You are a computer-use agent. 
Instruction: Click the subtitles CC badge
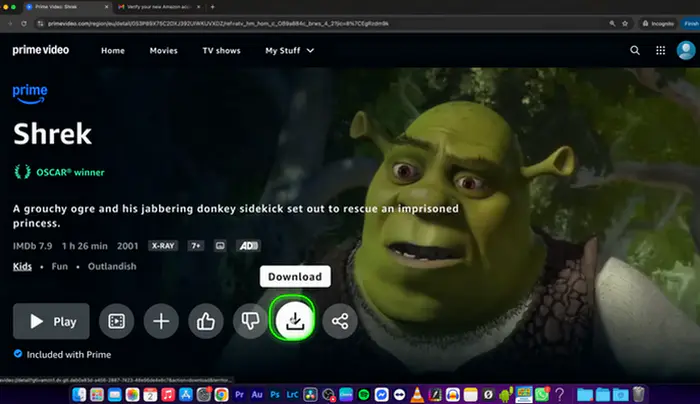tap(220, 246)
